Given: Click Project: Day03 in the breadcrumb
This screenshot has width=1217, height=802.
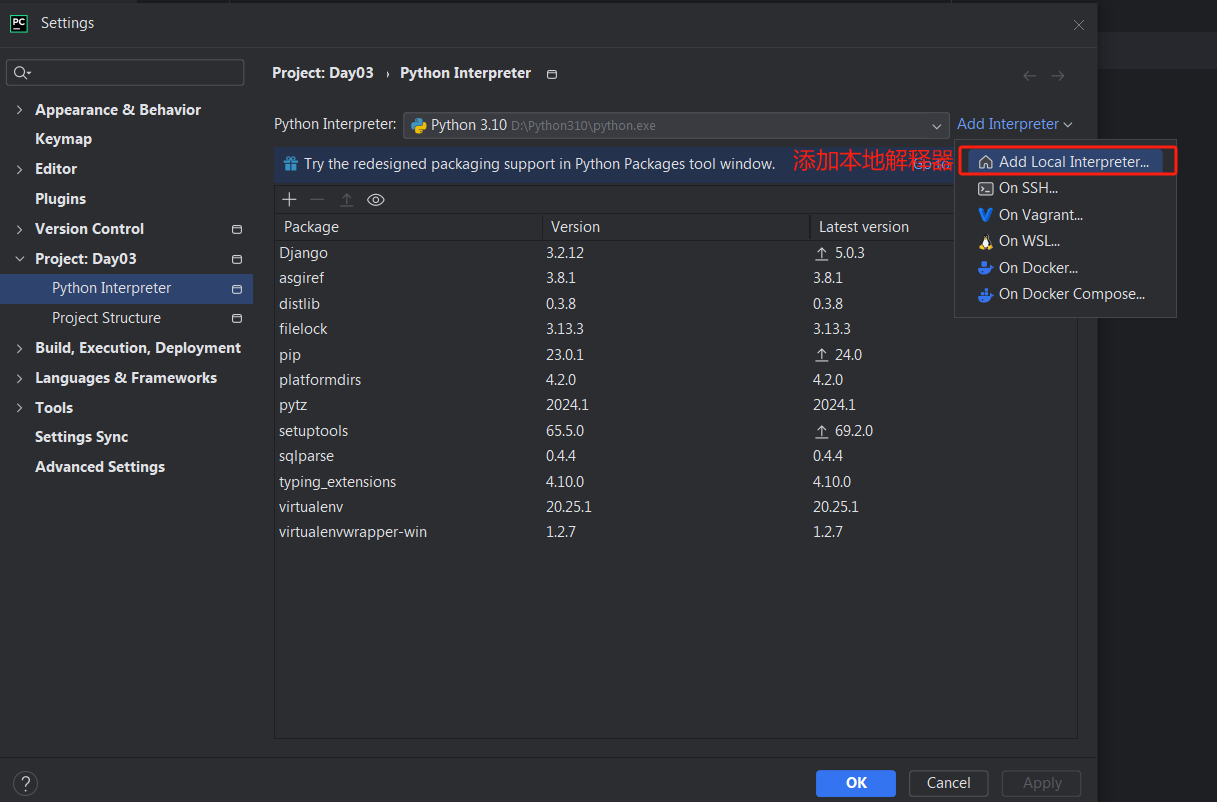Looking at the screenshot, I should point(323,73).
